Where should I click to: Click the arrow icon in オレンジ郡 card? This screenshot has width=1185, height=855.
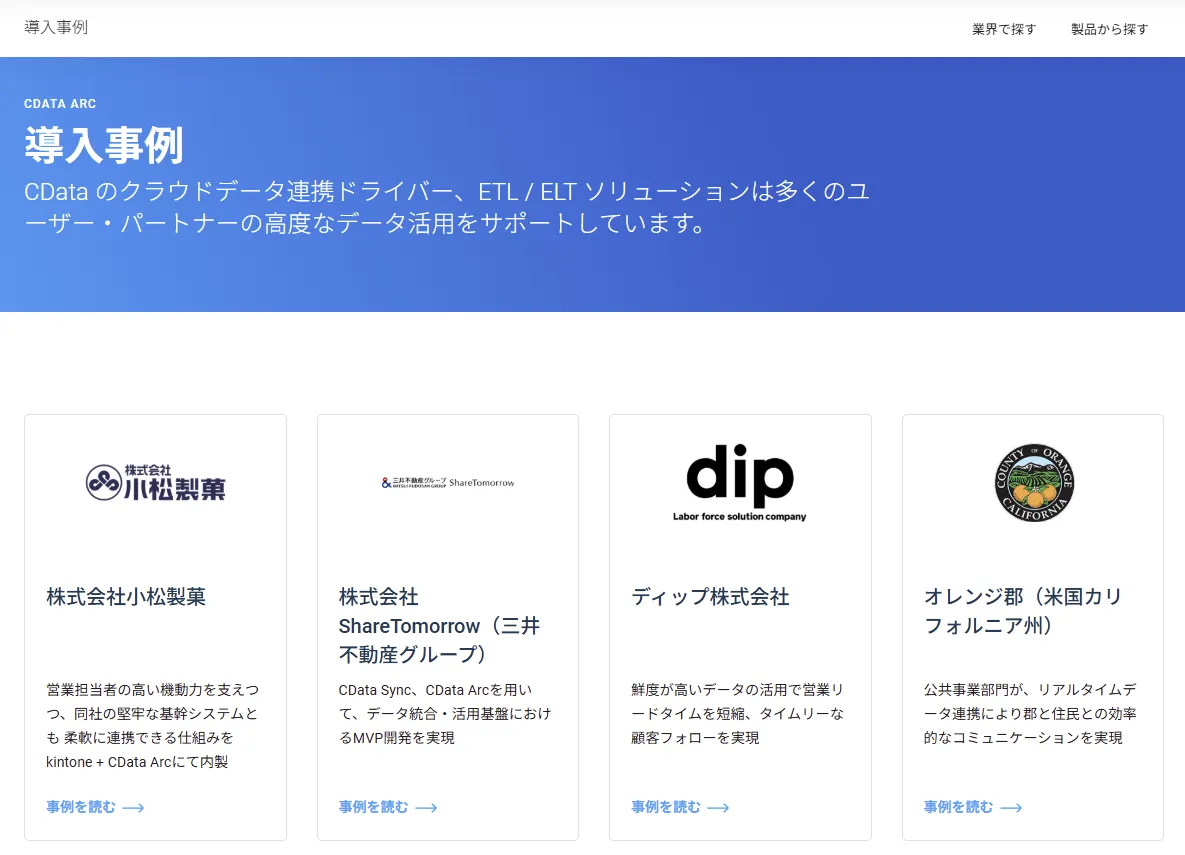pyautogui.click(x=1011, y=808)
